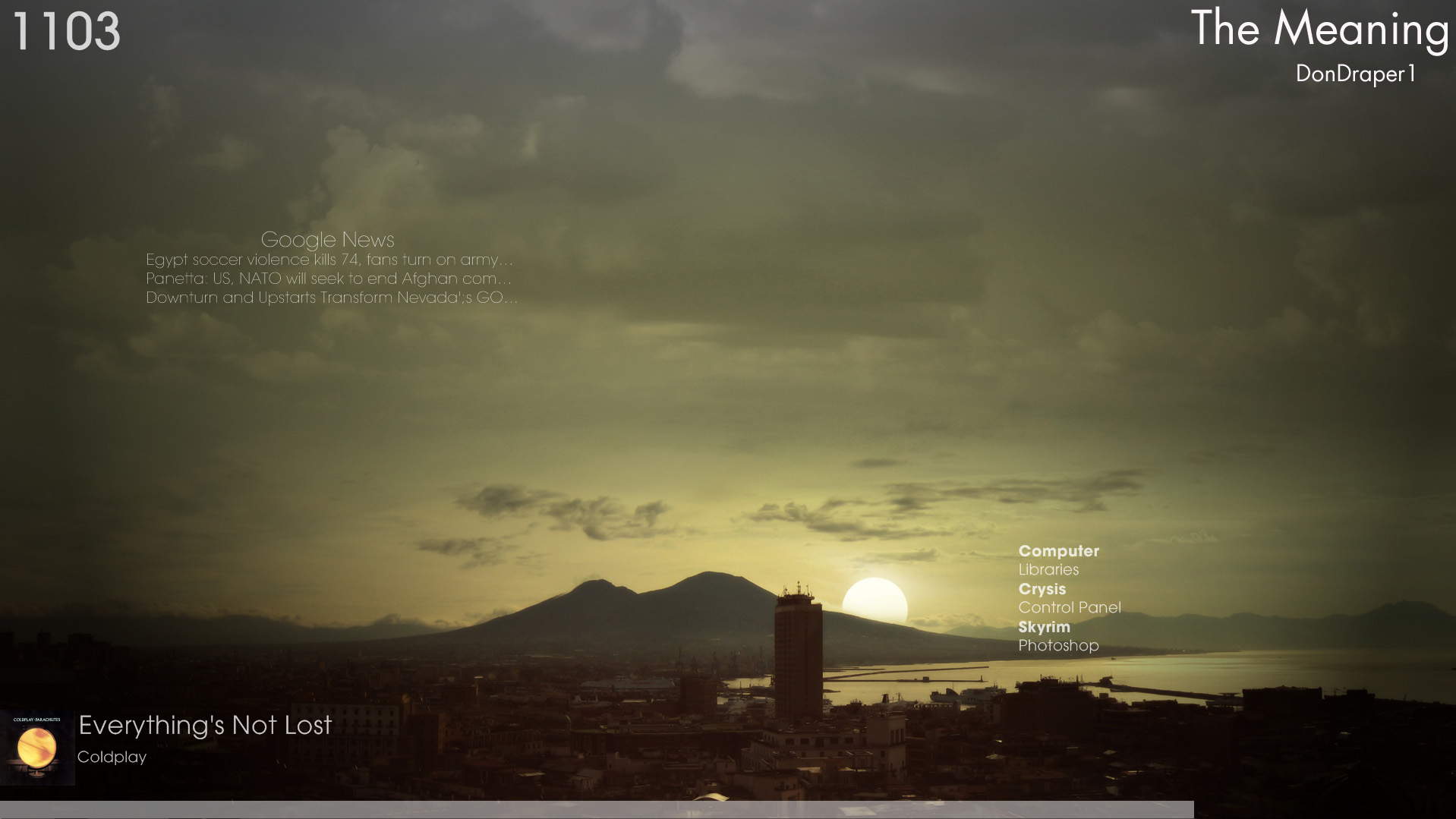This screenshot has height=819, width=1456.
Task: Click the 1103 clock display
Action: coord(66,32)
